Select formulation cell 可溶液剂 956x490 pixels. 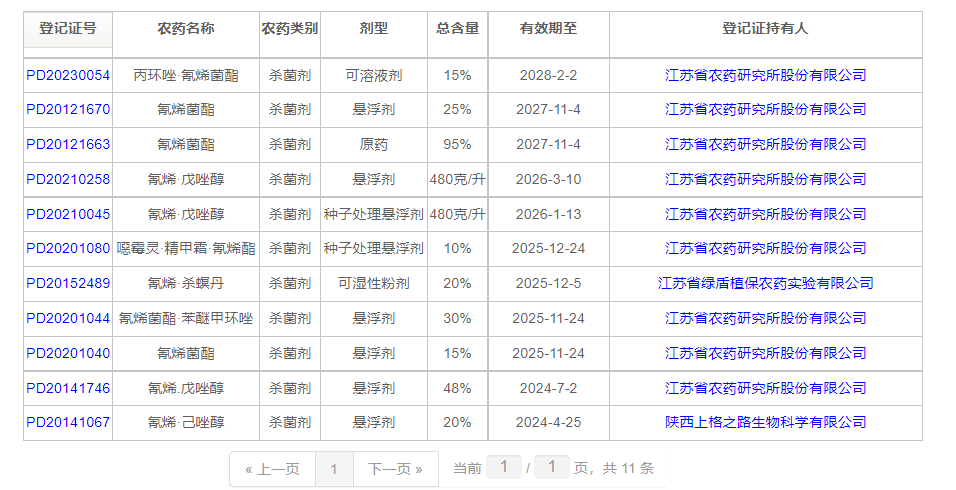[374, 76]
